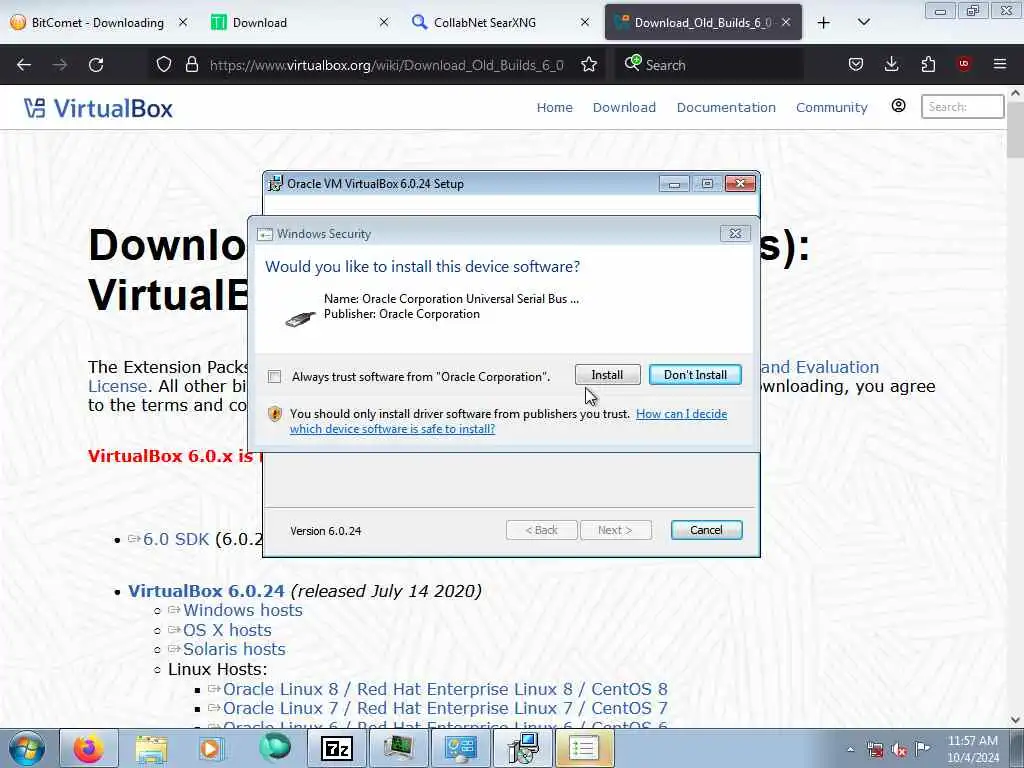Click the green globe taskbar icon

pyautogui.click(x=274, y=748)
